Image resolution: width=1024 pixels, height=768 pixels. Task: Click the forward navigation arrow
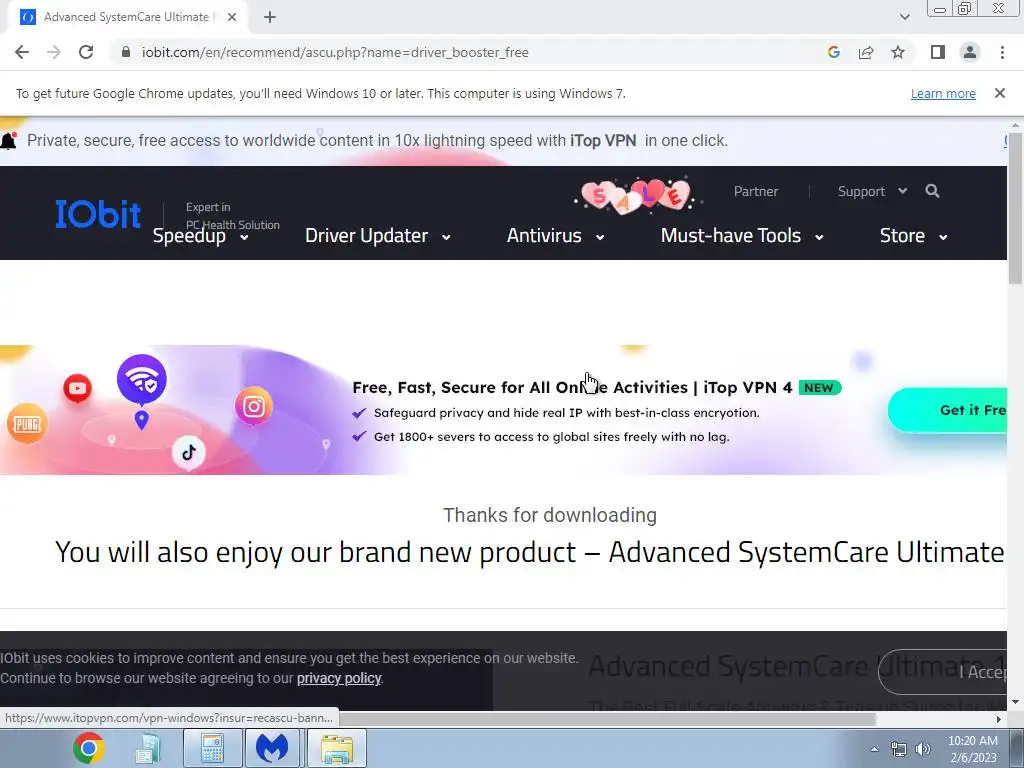point(54,52)
